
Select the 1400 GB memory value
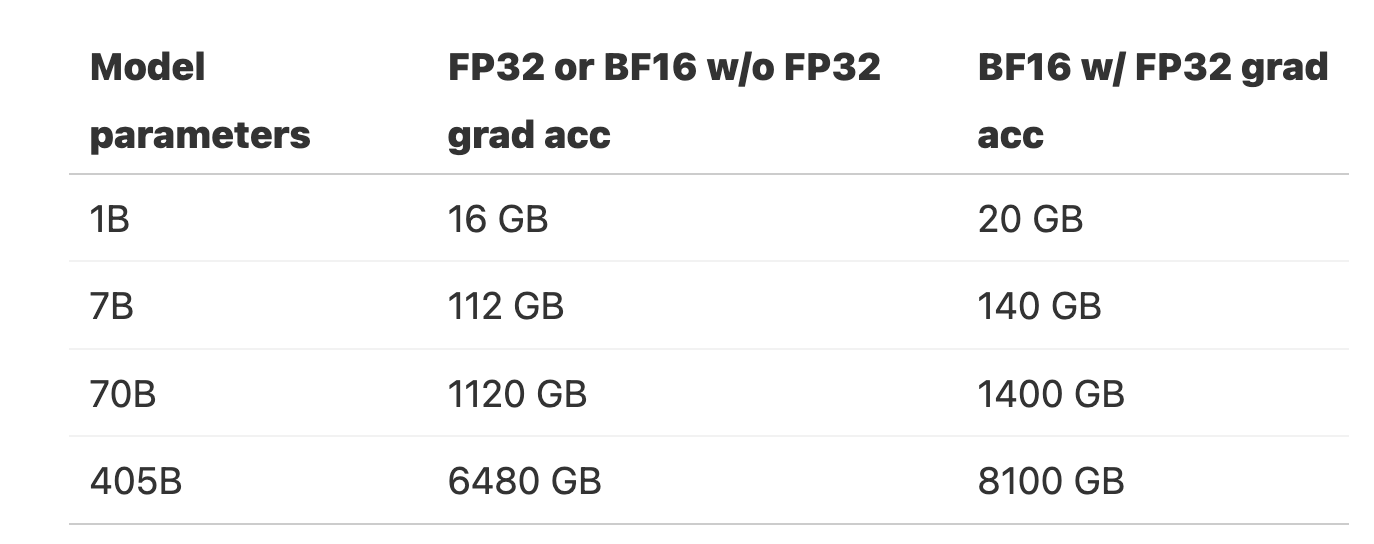point(1051,394)
